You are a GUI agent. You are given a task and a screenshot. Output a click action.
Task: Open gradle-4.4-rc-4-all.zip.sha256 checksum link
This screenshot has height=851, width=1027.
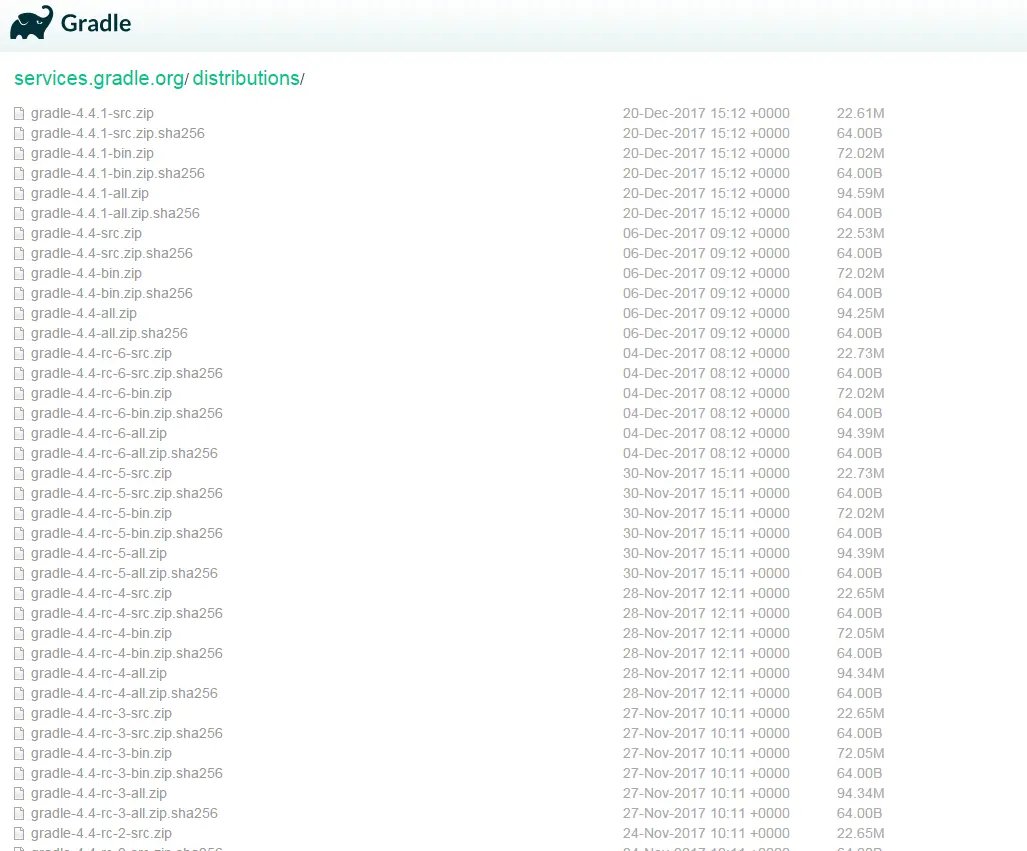point(124,693)
